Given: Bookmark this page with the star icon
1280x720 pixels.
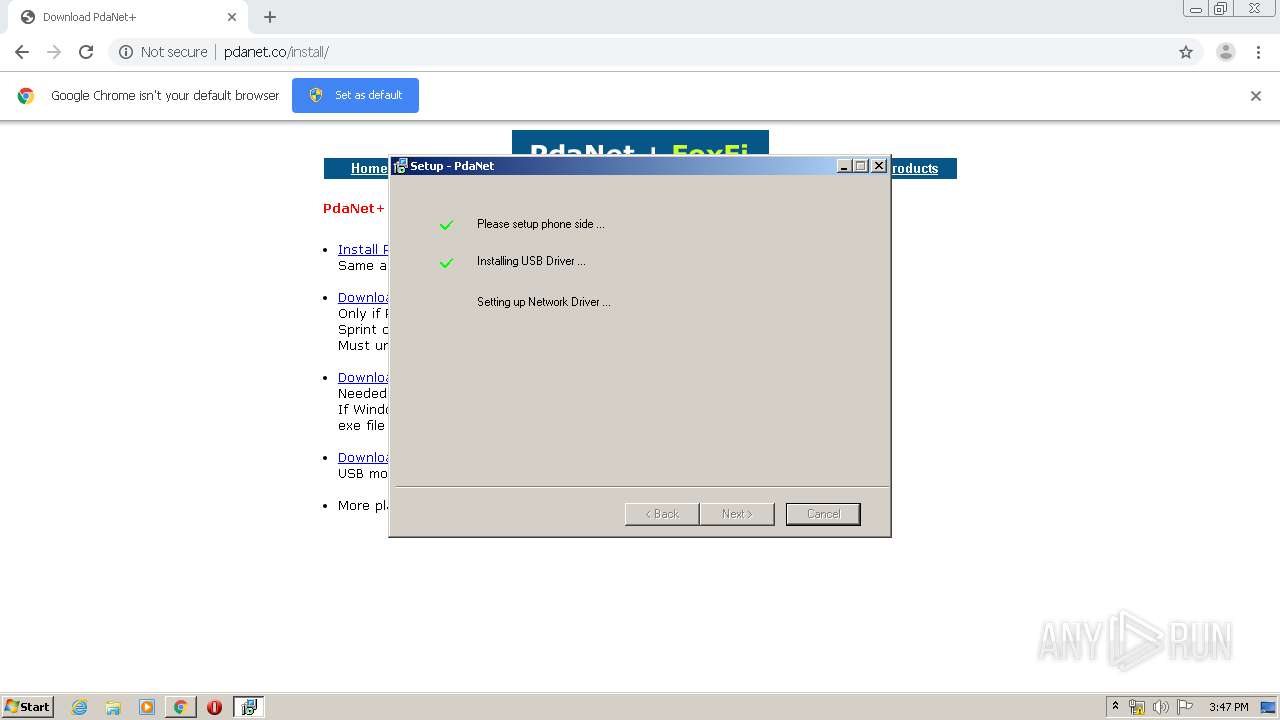Looking at the screenshot, I should (1186, 52).
